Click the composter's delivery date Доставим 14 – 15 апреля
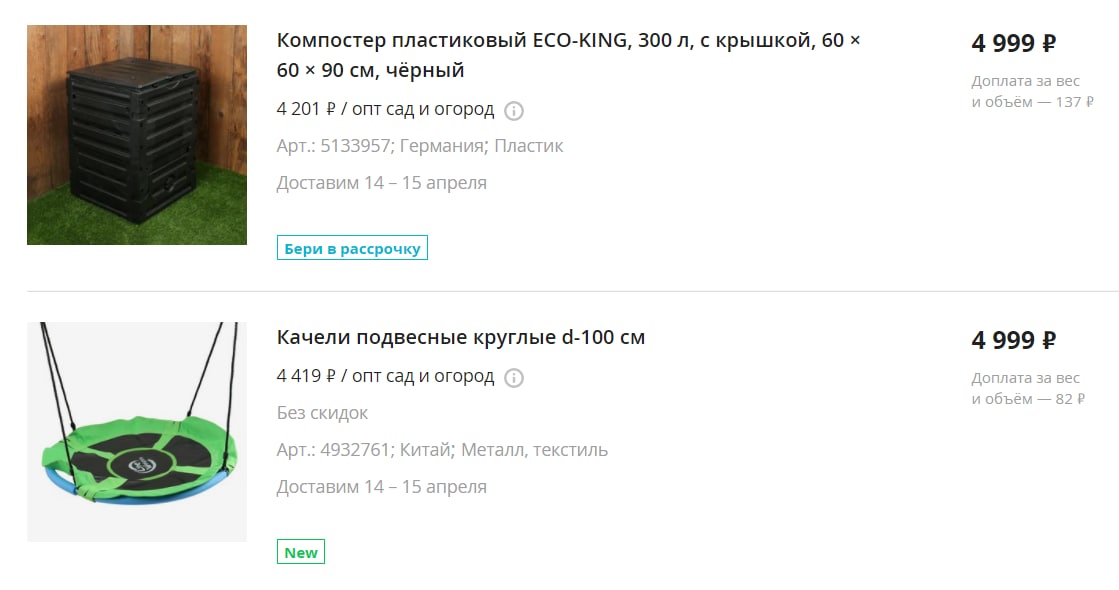The height and width of the screenshot is (590, 1119). (x=382, y=183)
